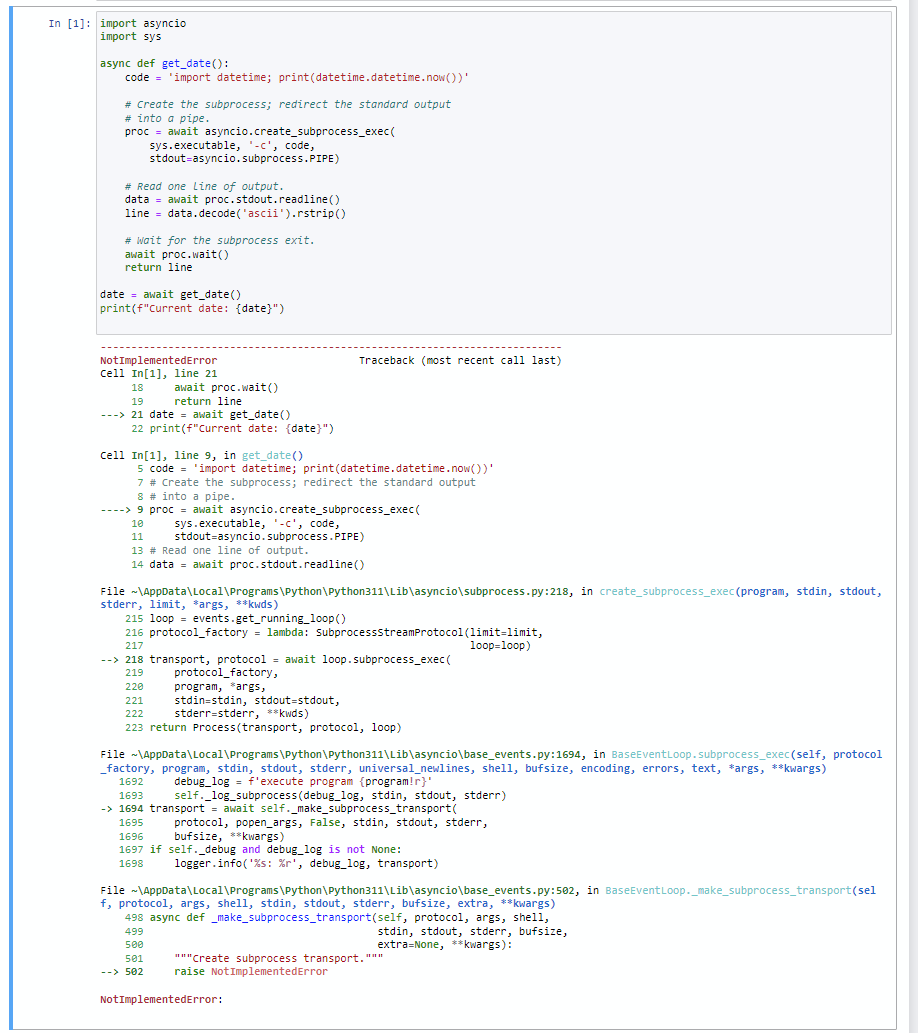Click 'line = data.decode('ascii').rstrip()' line
The height and width of the screenshot is (1033, 918).
(235, 213)
